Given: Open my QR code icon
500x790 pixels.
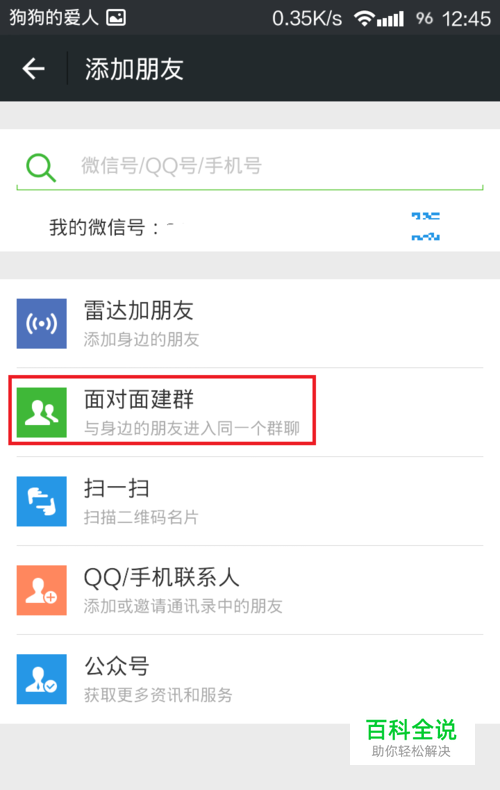Looking at the screenshot, I should click(425, 226).
